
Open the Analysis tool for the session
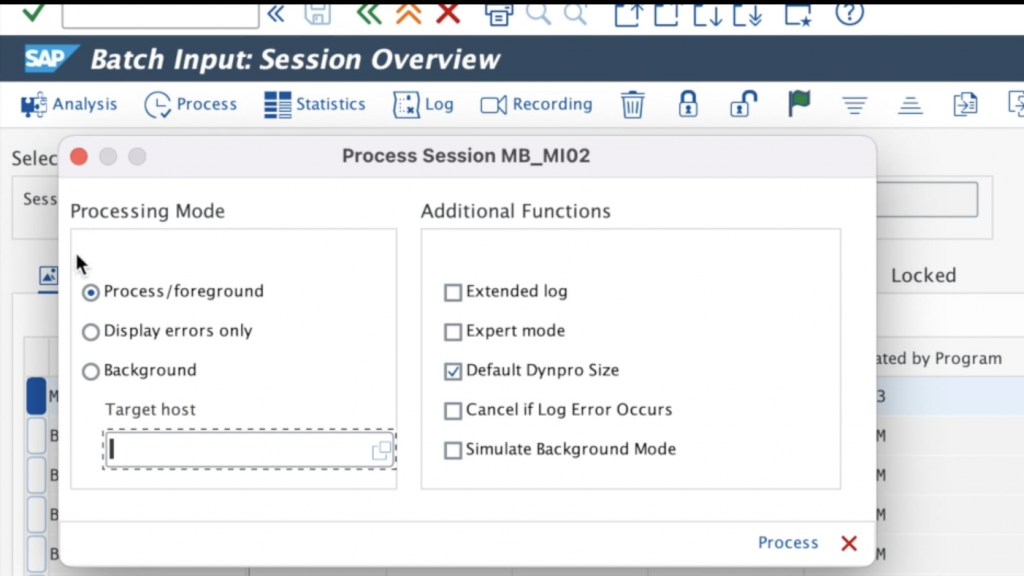68,104
